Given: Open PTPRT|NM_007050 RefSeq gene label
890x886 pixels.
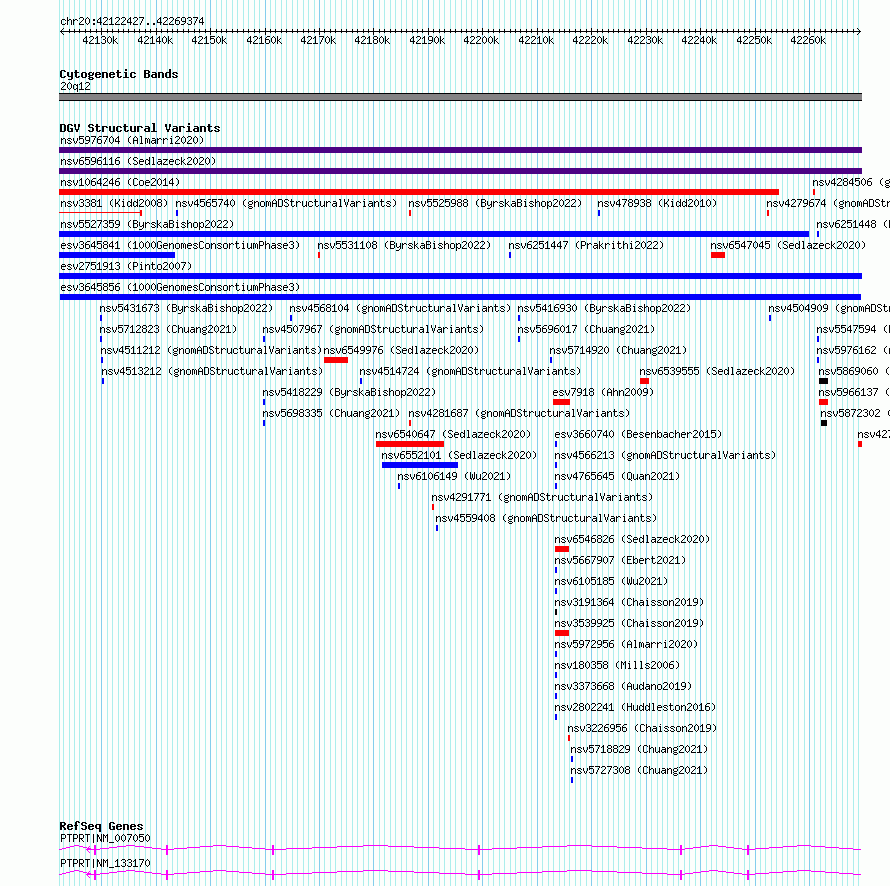Looking at the screenshot, I should [x=105, y=838].
